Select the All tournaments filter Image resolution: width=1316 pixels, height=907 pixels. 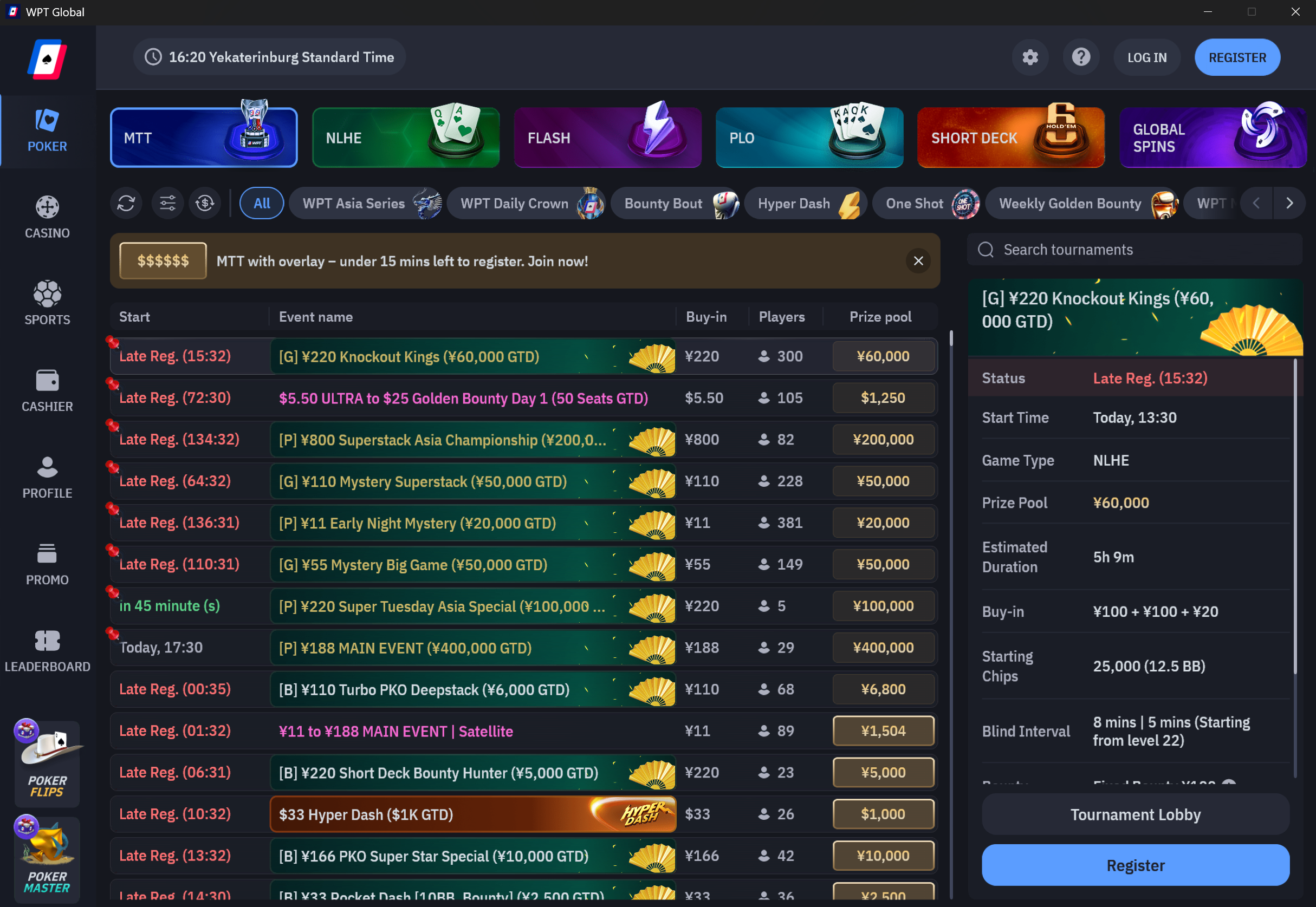[262, 203]
